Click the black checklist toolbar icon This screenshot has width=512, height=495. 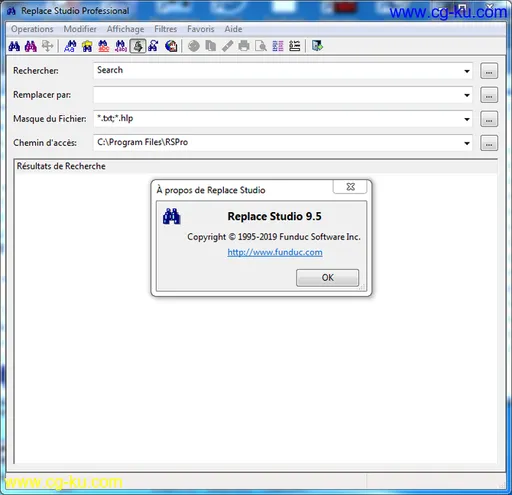[295, 46]
